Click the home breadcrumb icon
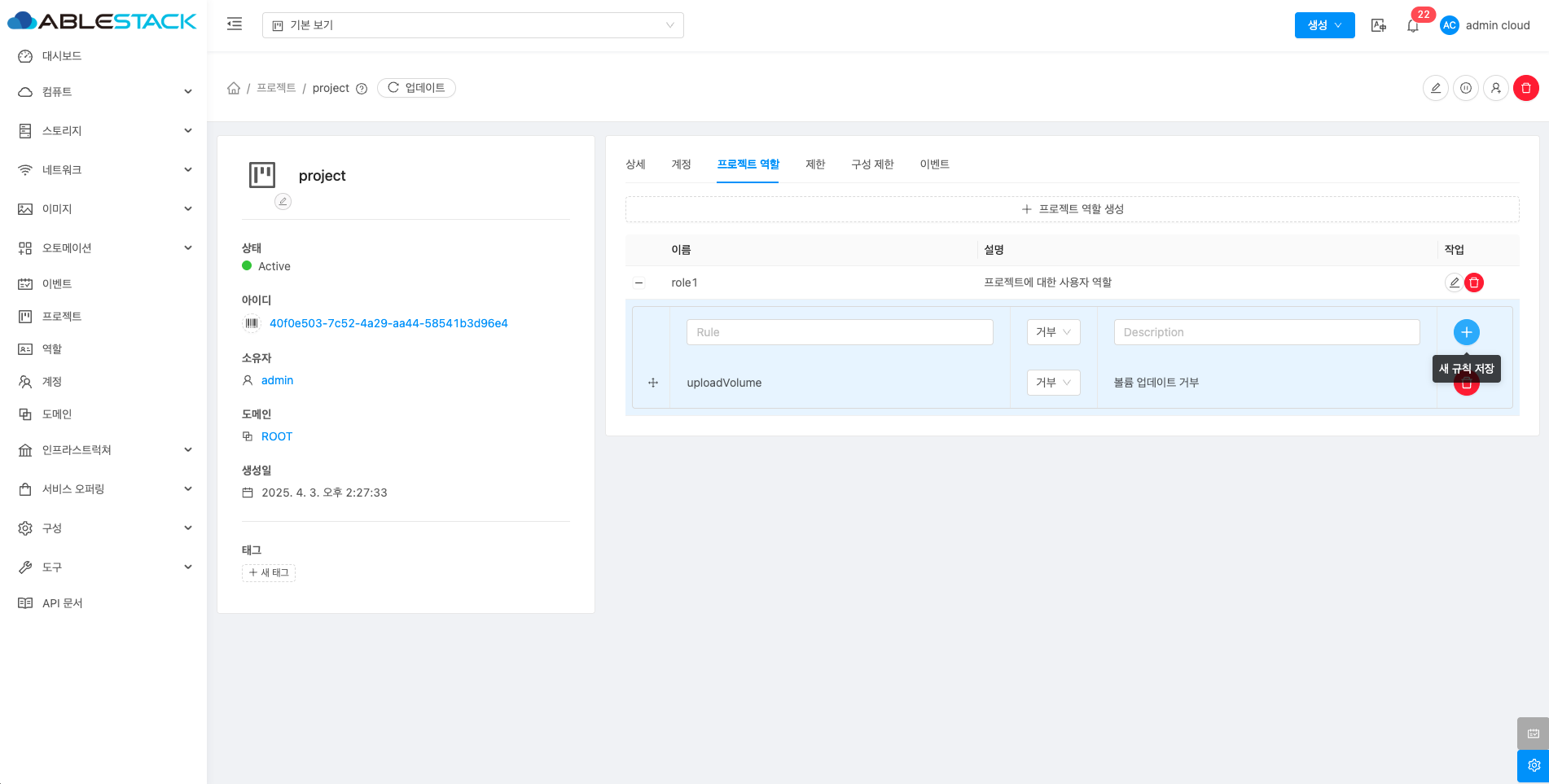1549x784 pixels. 234,88
